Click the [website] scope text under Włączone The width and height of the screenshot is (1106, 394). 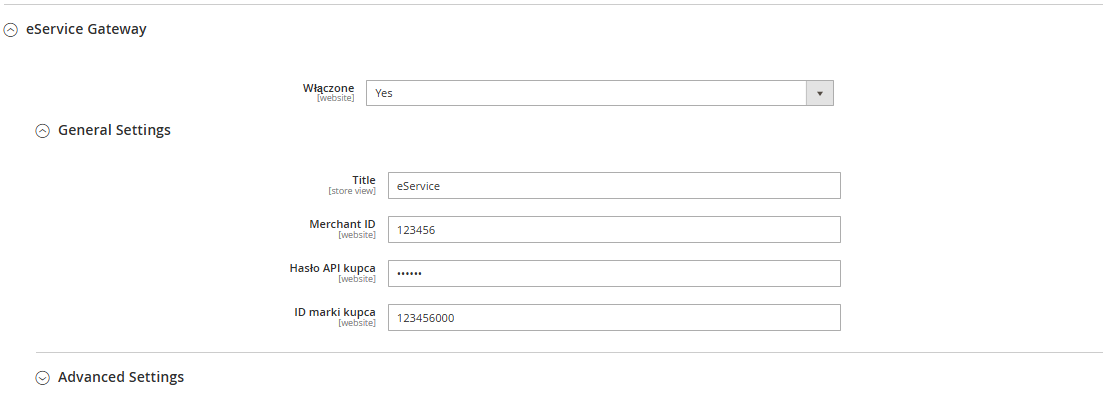tap(336, 98)
